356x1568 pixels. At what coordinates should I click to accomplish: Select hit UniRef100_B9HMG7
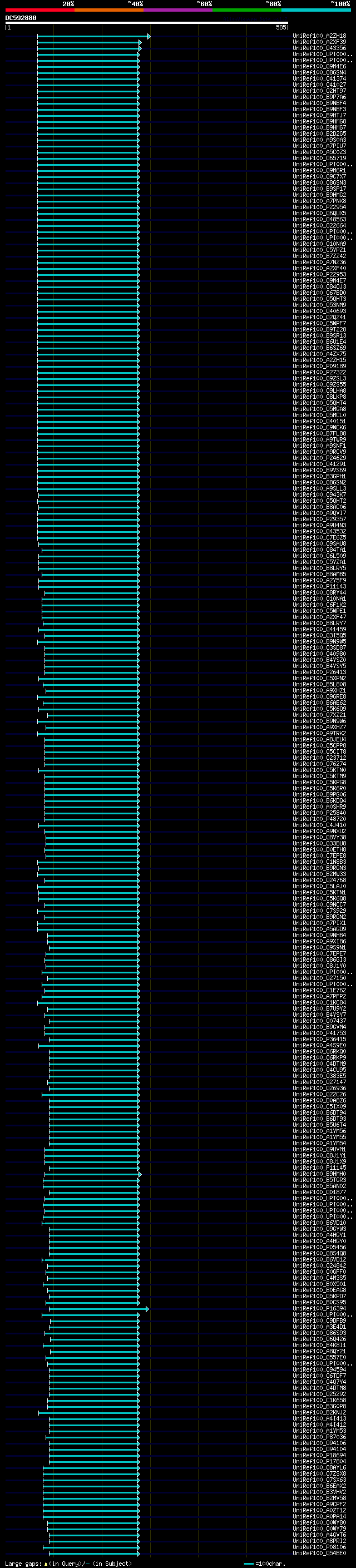[319, 128]
